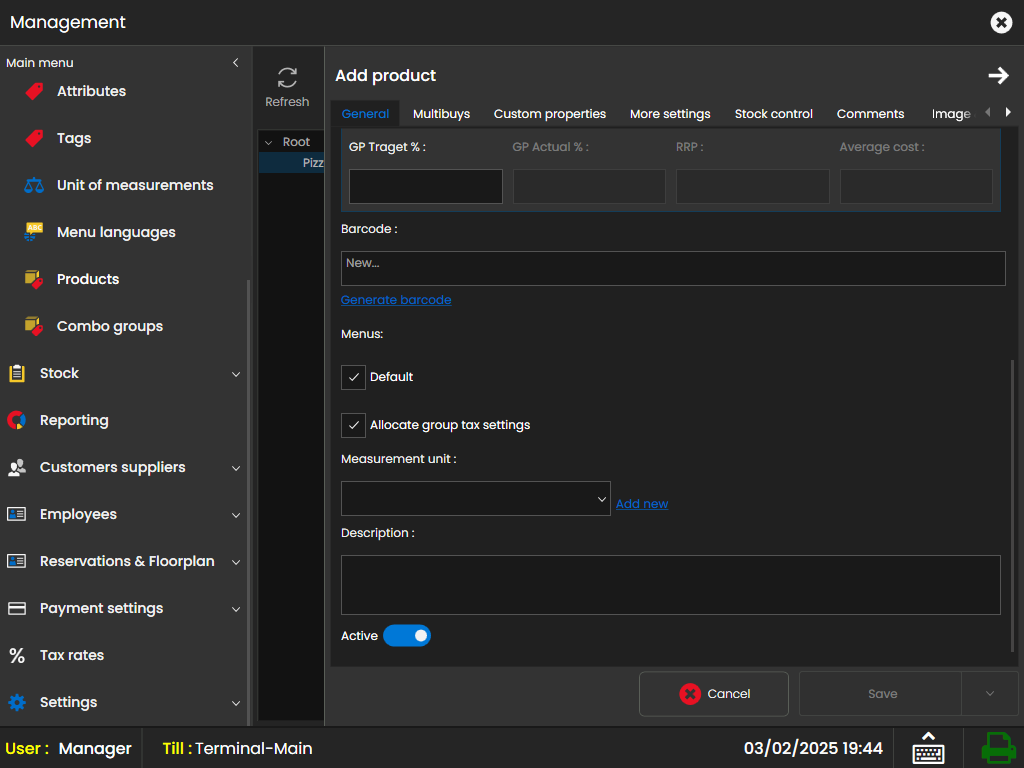Open the Save button dropdown arrow
The height and width of the screenshot is (768, 1024).
pos(989,694)
